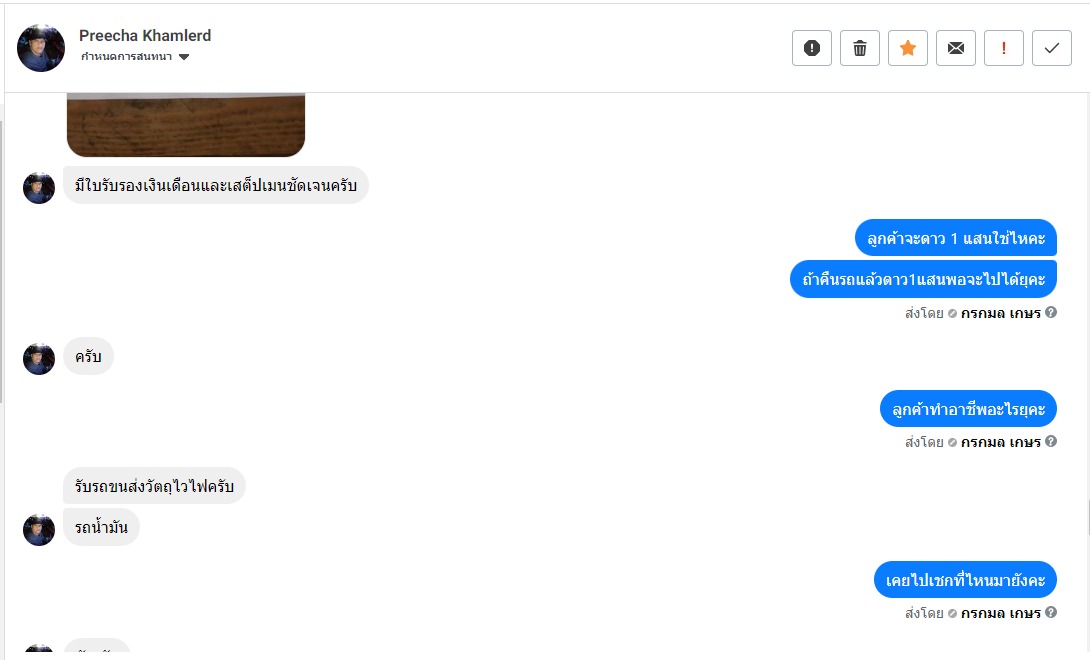1090x660 pixels.
Task: Select the รับรถขนส่งวัตถุไวไฟครับ message bubble
Action: pos(154,486)
